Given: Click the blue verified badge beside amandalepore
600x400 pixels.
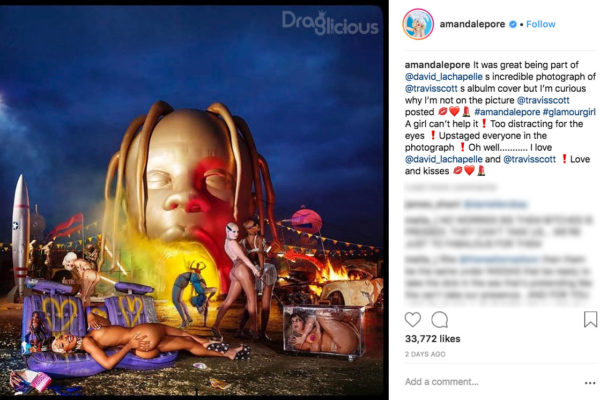Looking at the screenshot, I should 512,24.
